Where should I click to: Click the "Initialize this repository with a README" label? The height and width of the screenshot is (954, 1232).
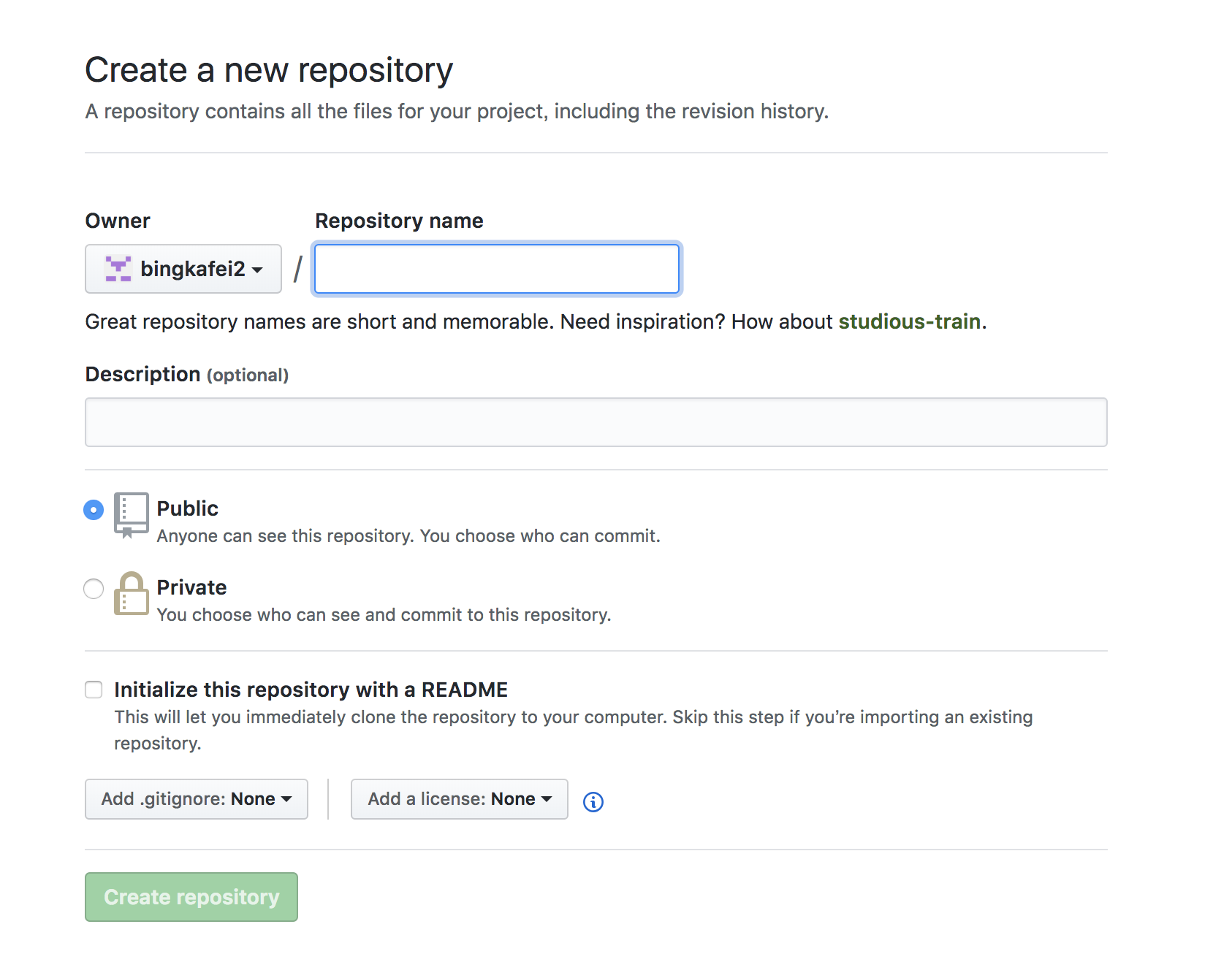(311, 690)
